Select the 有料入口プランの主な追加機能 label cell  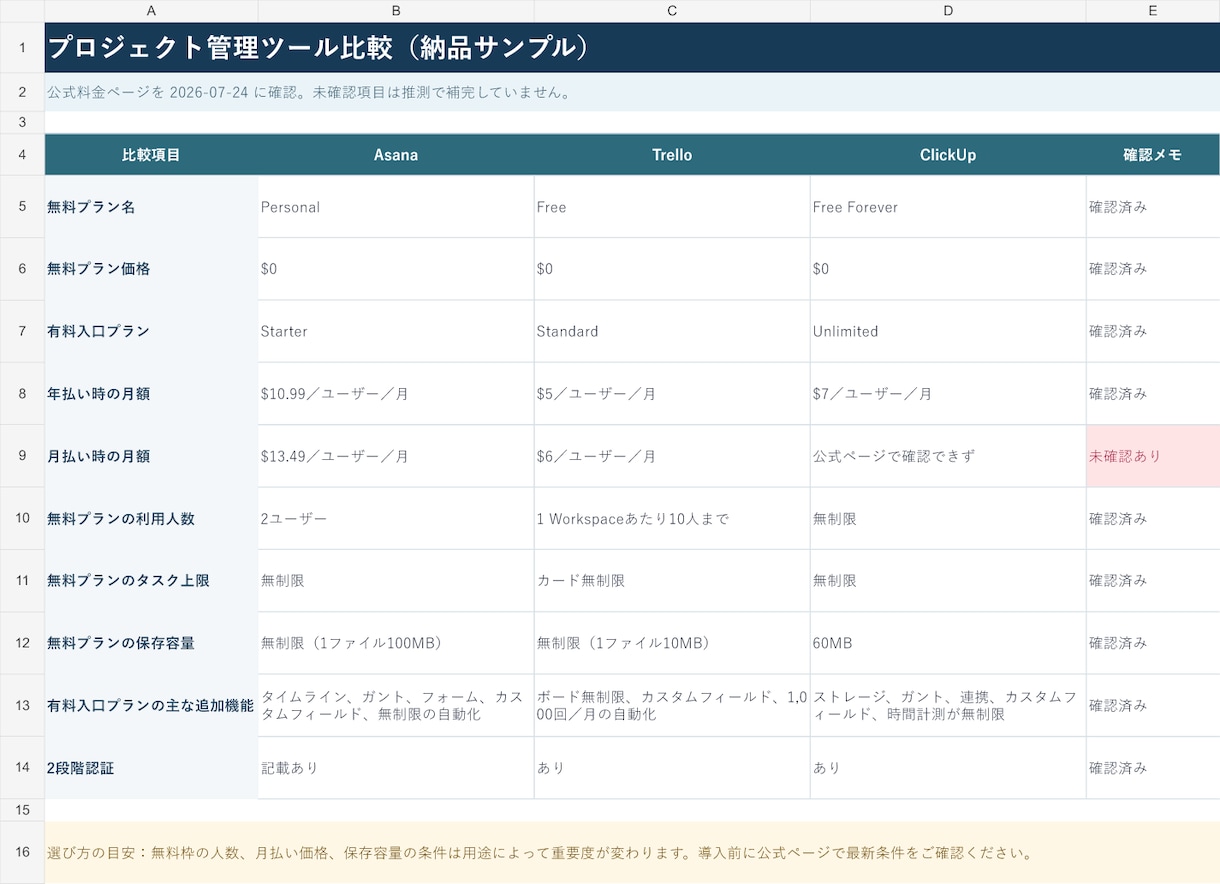tap(151, 705)
